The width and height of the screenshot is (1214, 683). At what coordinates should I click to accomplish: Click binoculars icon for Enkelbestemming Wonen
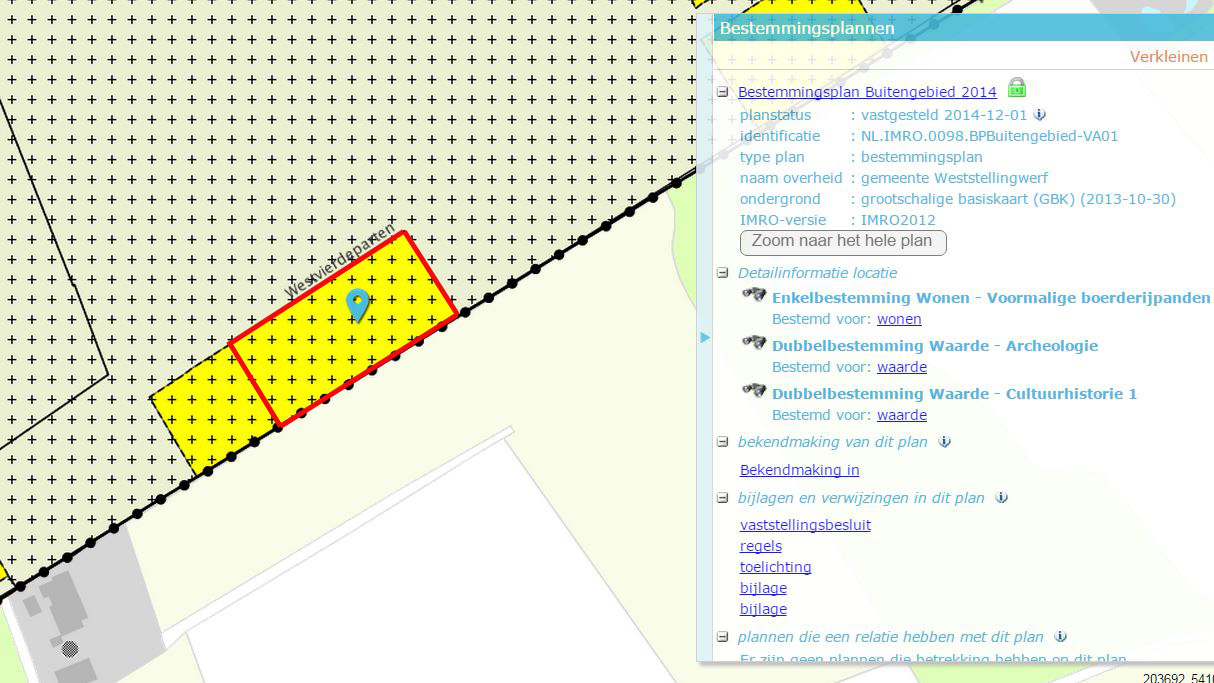(x=754, y=295)
